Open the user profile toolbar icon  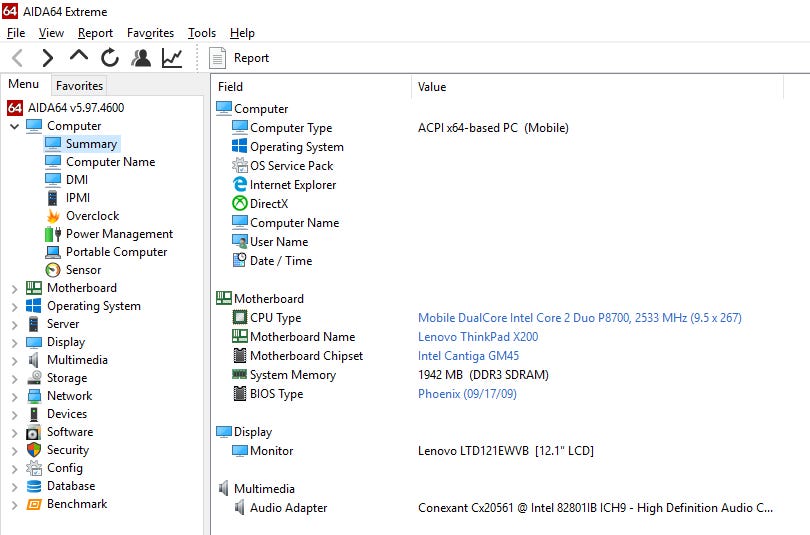tap(141, 58)
